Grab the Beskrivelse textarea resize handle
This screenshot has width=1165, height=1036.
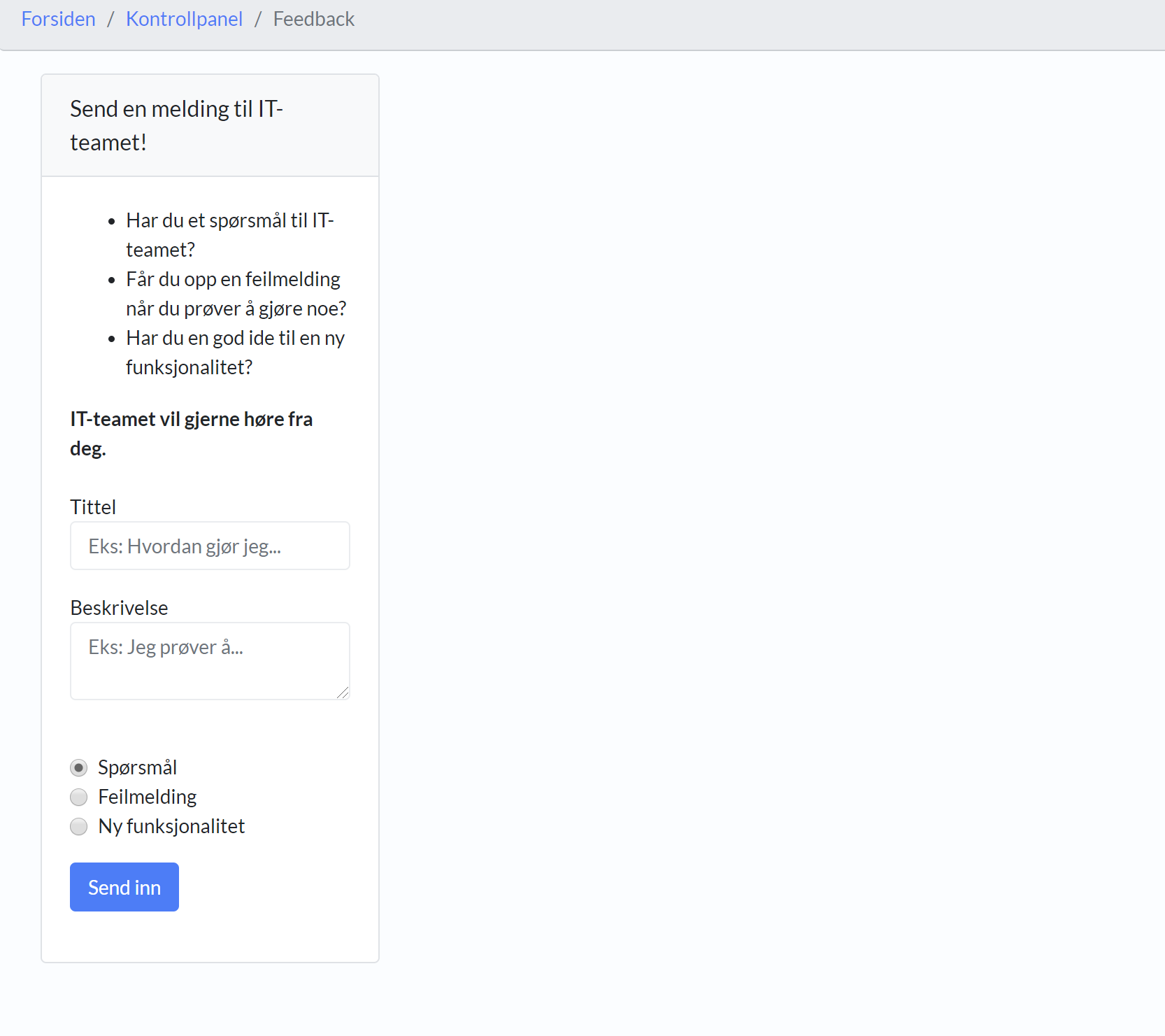343,693
